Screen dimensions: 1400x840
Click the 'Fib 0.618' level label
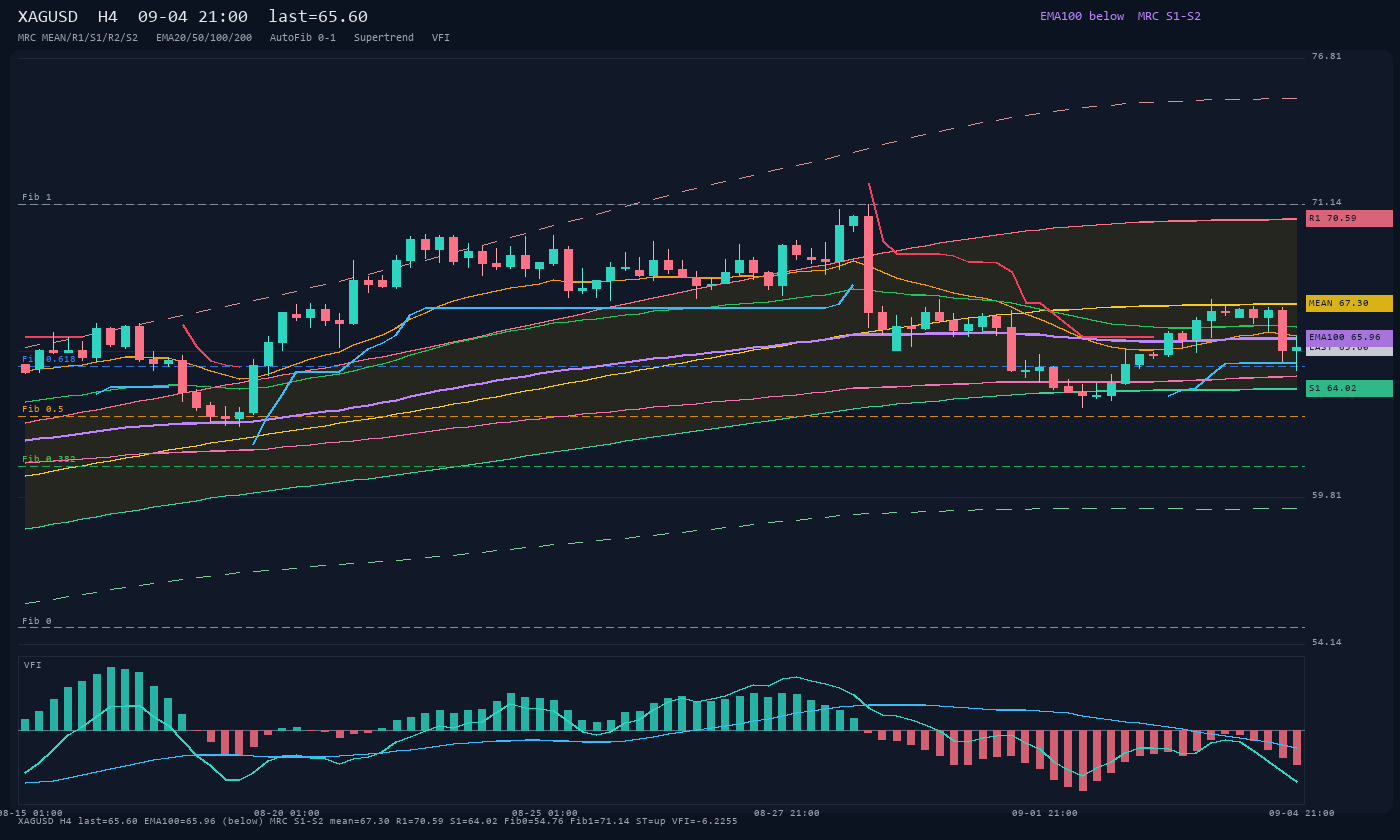[49, 359]
